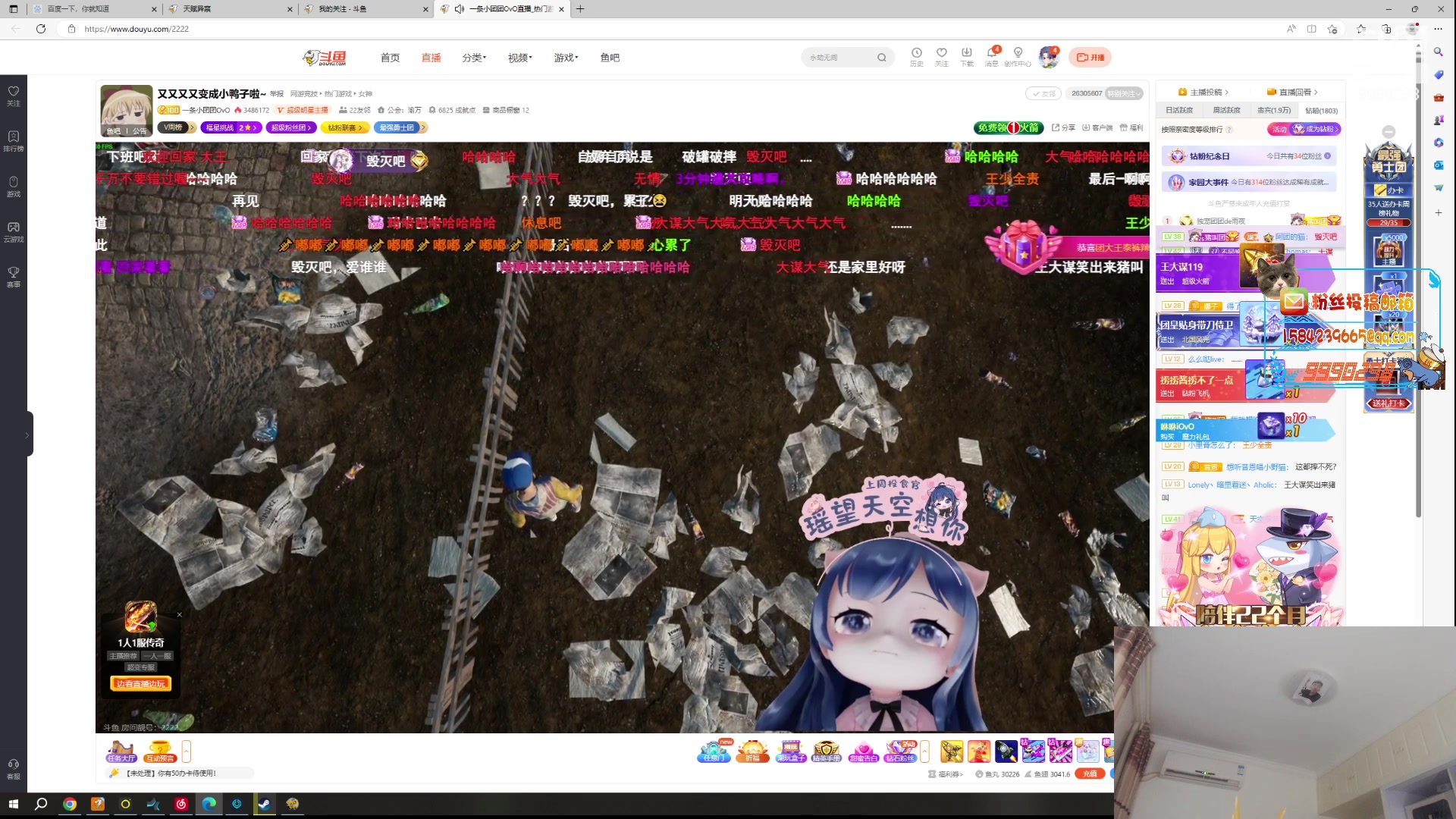Expand the V周榜 badge arrow
Screen dimensions: 1456x819
tap(193, 127)
